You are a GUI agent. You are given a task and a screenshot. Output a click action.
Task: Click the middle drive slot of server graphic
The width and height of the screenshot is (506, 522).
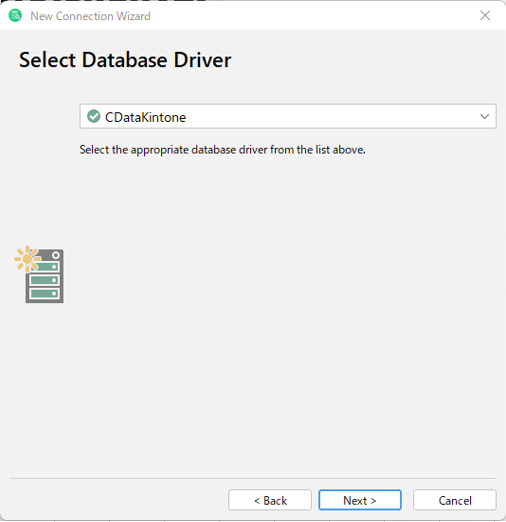coord(44,280)
